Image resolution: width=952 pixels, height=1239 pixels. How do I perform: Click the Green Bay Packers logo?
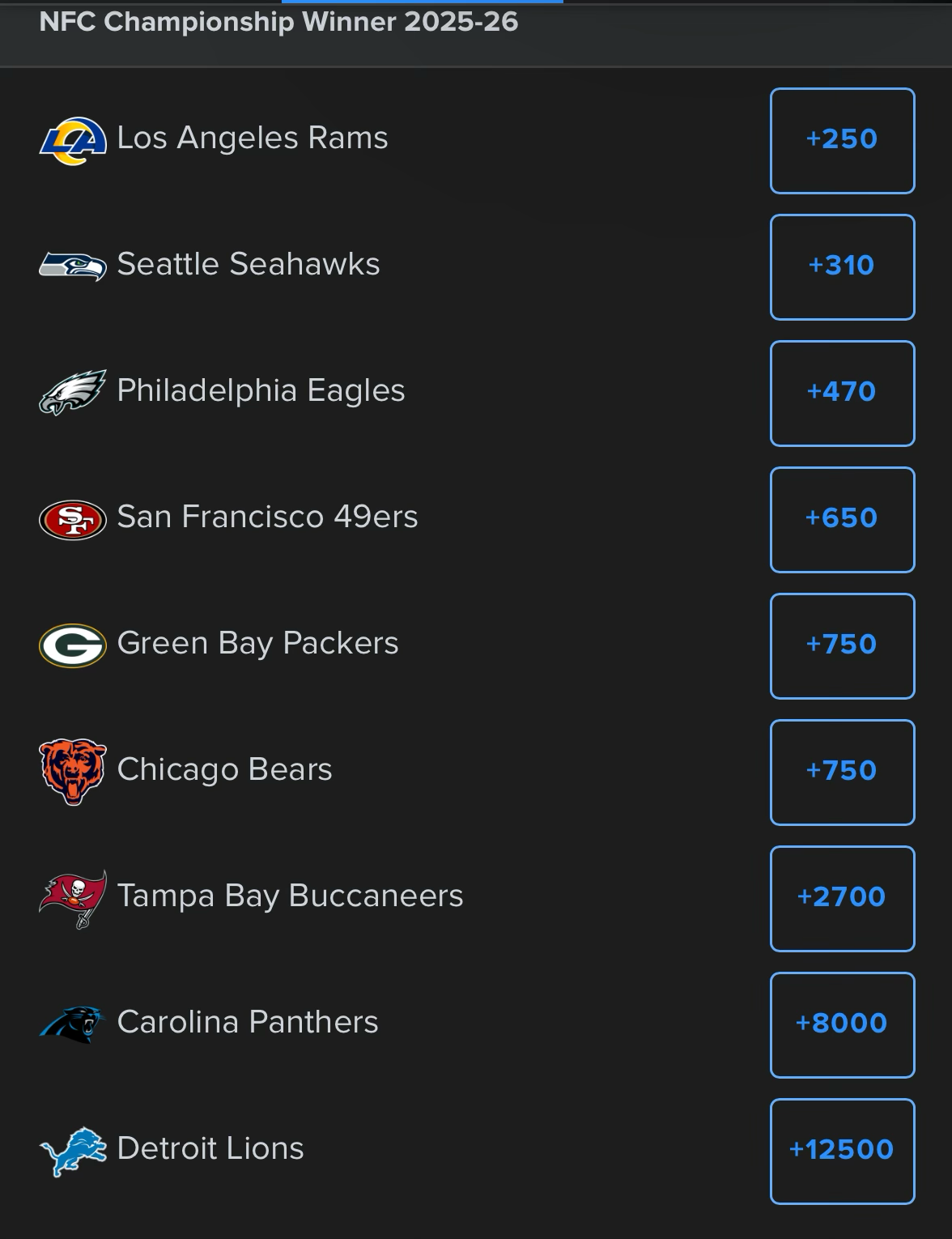73,645
